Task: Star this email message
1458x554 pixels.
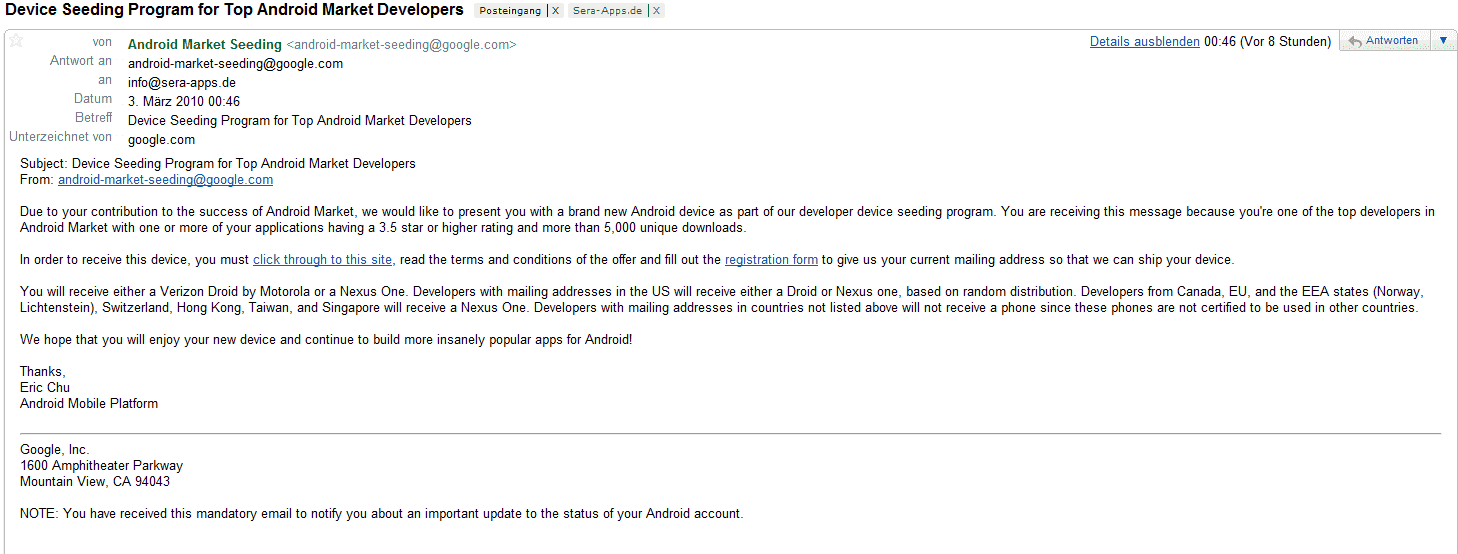Action: (16, 41)
